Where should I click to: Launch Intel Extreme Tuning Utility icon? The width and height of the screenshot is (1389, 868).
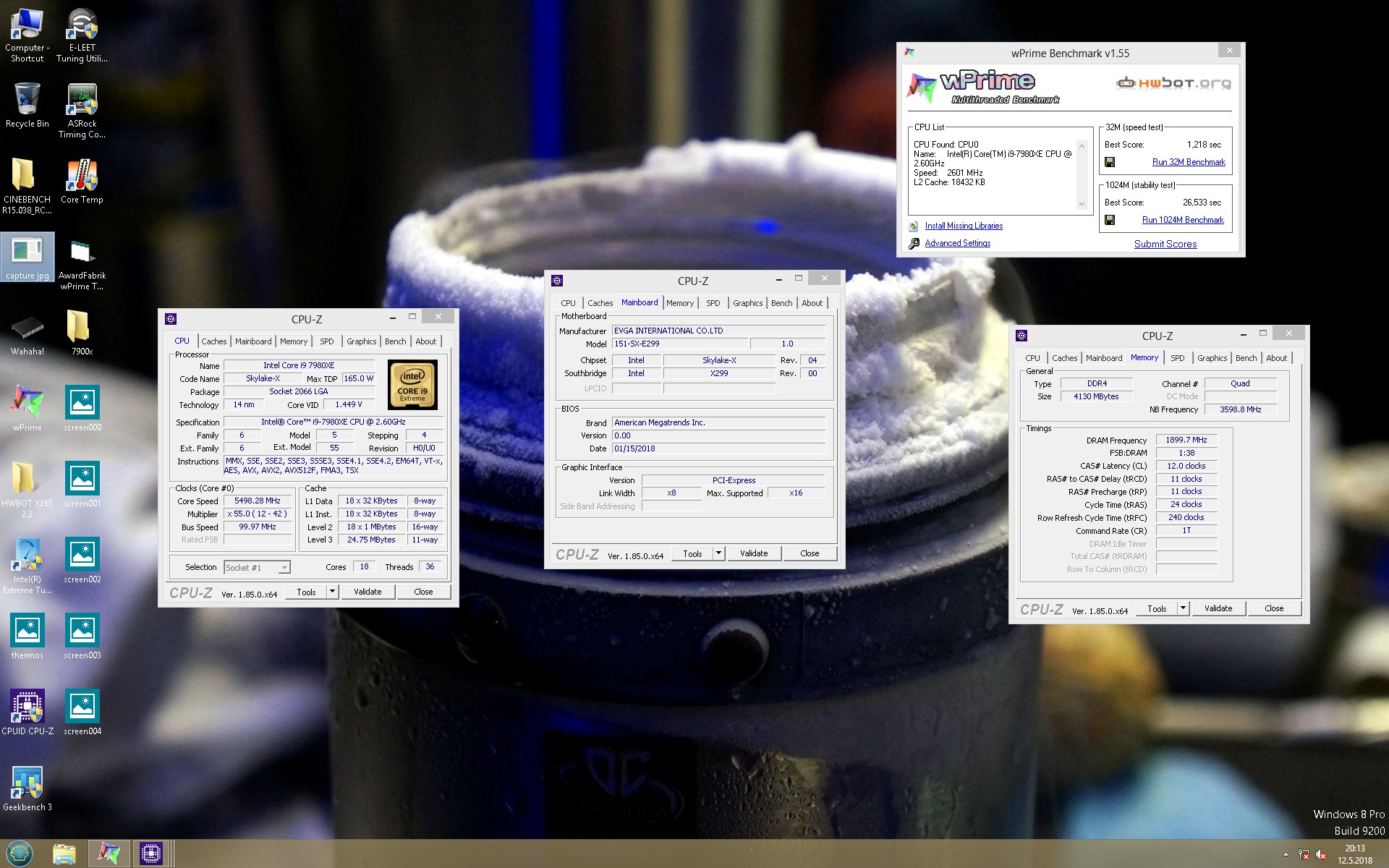pos(27,566)
